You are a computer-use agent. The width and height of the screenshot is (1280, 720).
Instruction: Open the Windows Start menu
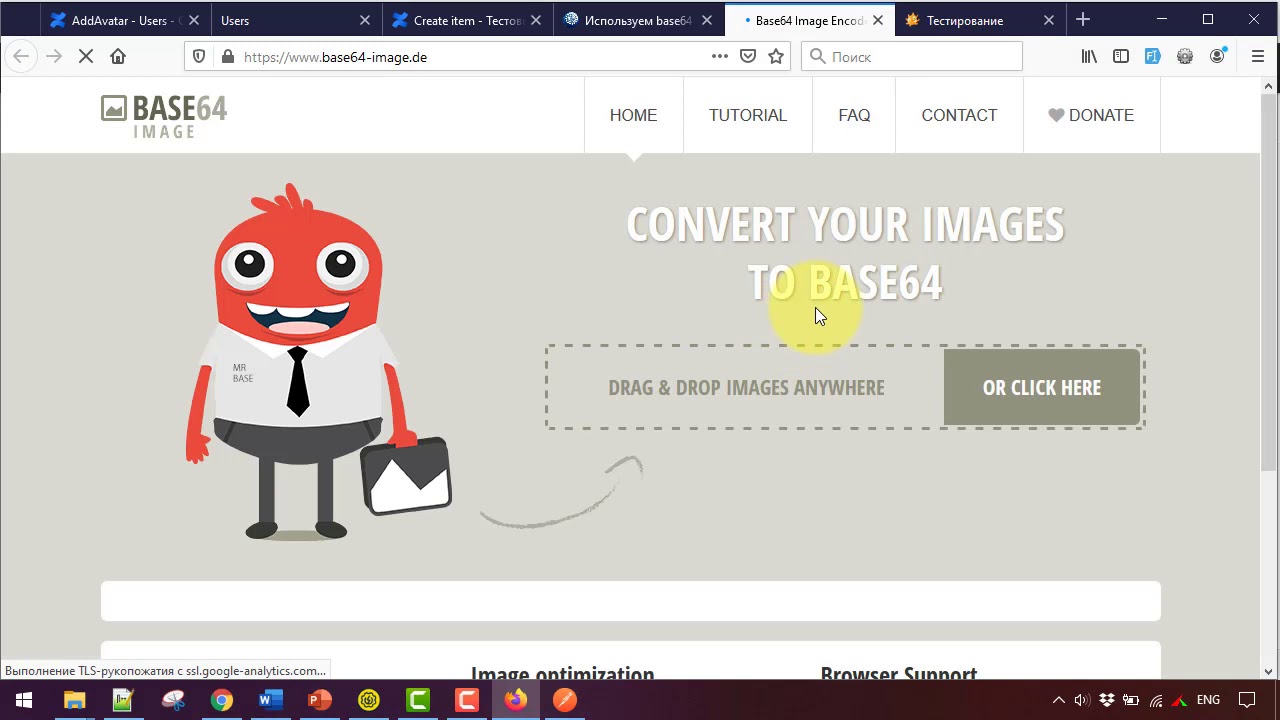[x=24, y=700]
